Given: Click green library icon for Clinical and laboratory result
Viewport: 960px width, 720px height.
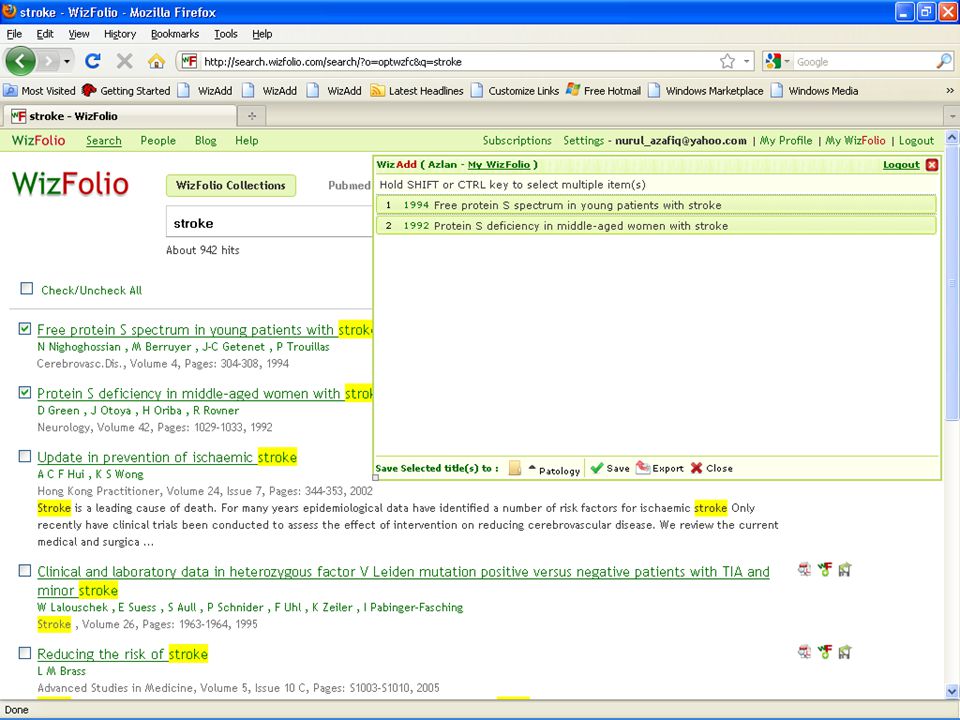Looking at the screenshot, I should (x=845, y=569).
